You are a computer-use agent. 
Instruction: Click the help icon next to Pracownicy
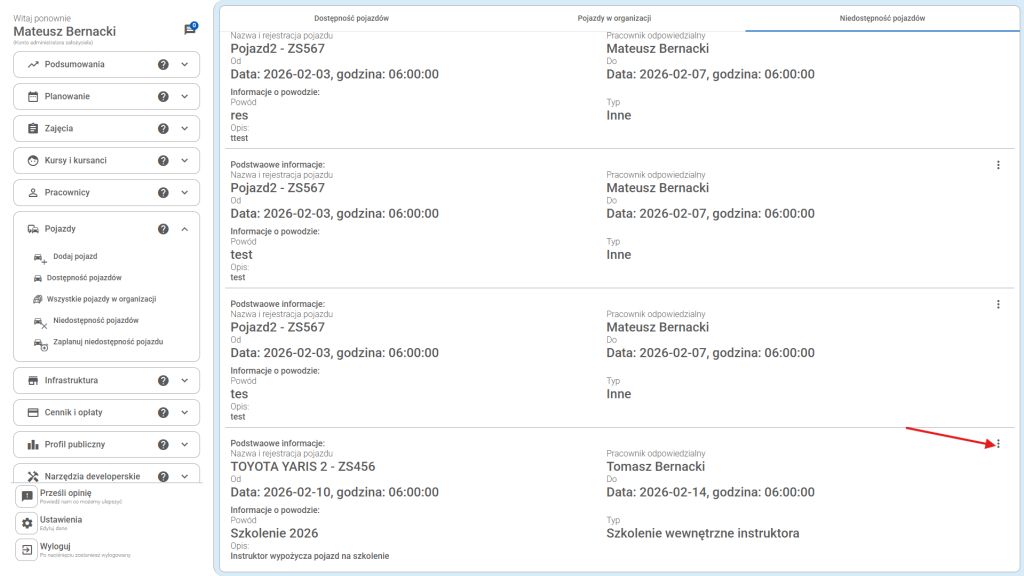[x=163, y=193]
